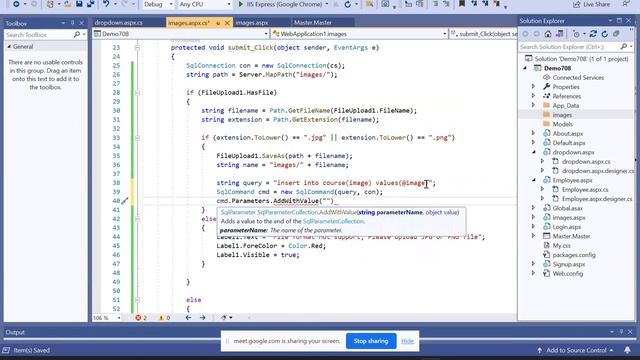Collapse the General group in Toolbox
Image resolution: width=640 pixels, height=360 pixels.
point(9,47)
